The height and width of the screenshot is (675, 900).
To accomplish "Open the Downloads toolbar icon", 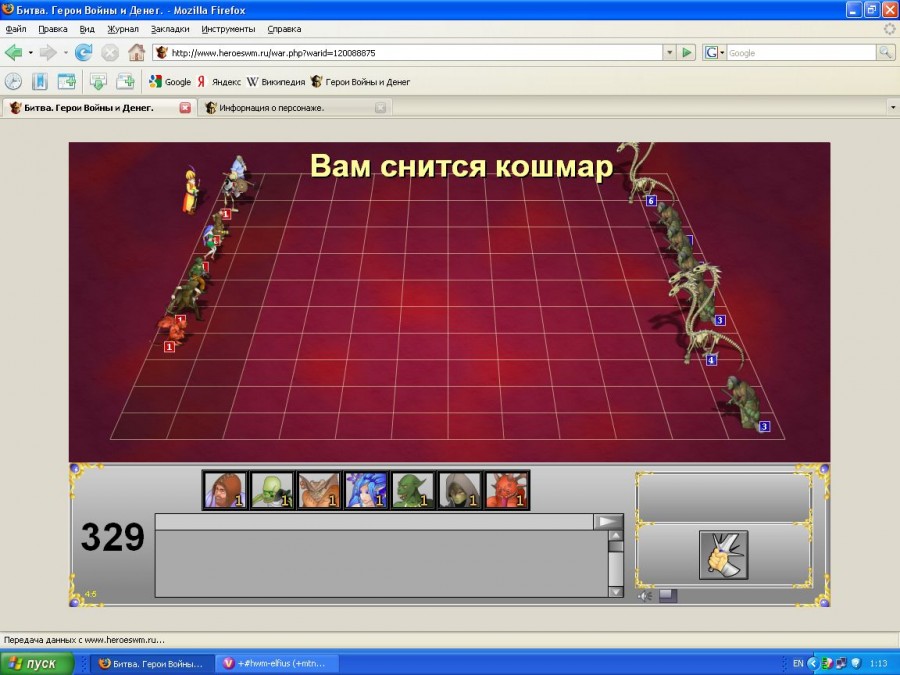I will coord(98,82).
